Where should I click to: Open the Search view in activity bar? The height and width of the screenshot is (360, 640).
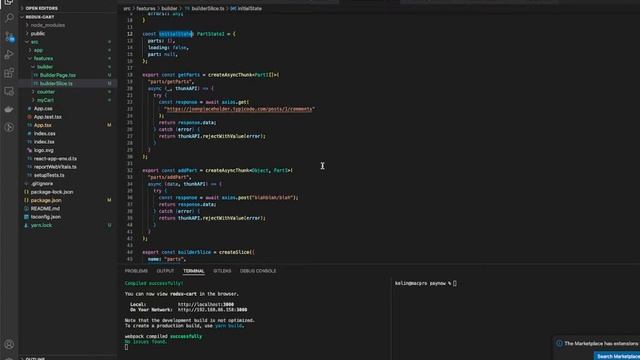tap(9, 18)
